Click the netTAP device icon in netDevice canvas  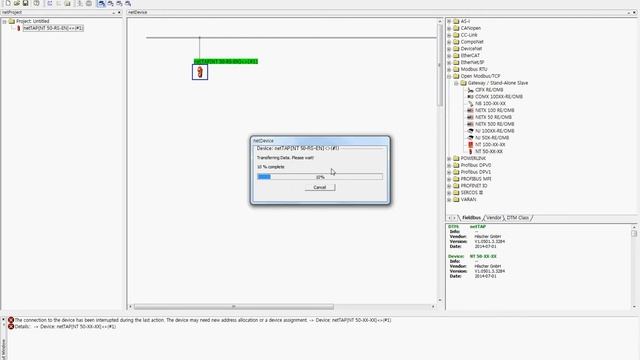tap(200, 72)
